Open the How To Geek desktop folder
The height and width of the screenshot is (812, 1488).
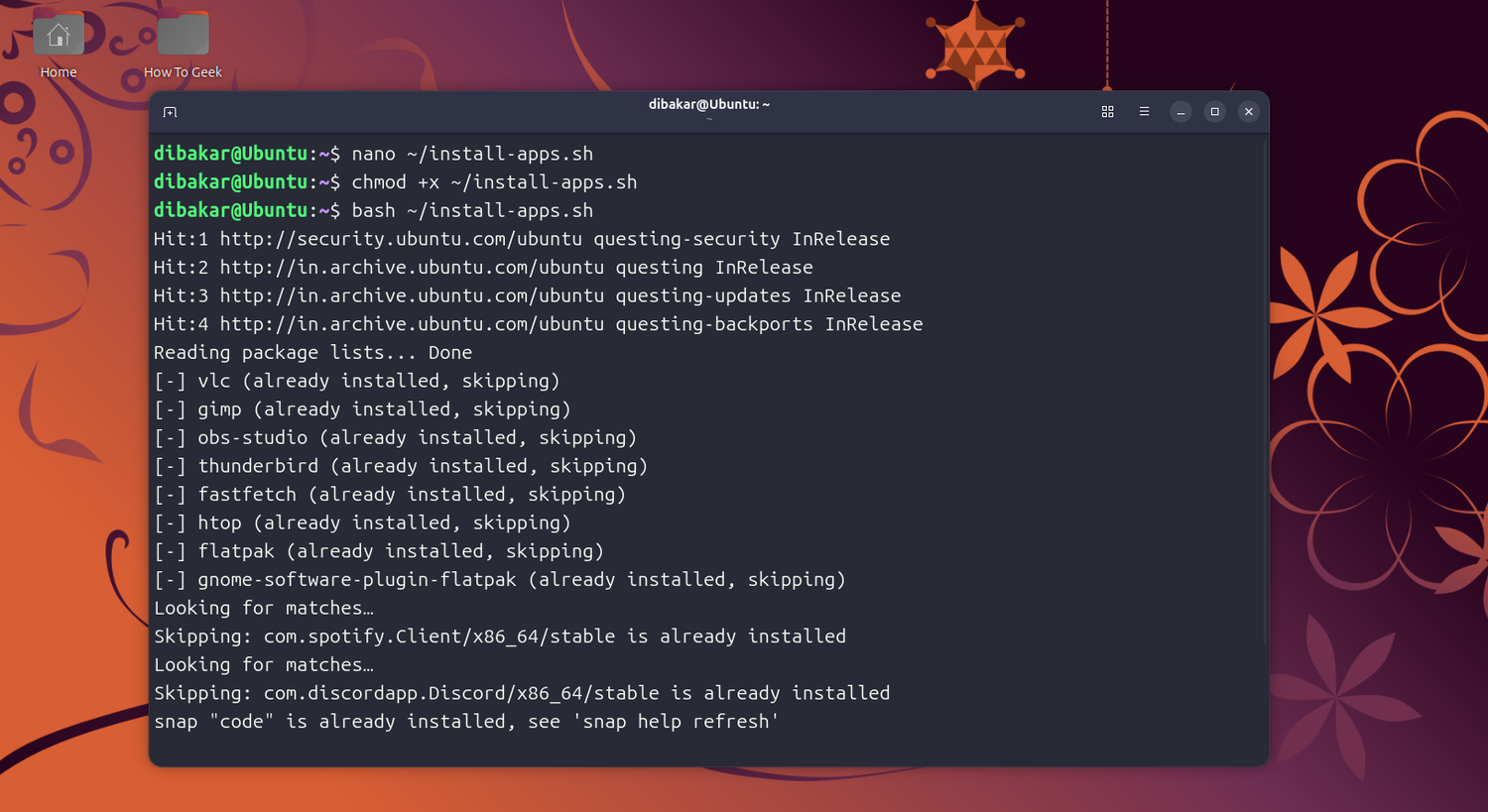pyautogui.click(x=183, y=45)
